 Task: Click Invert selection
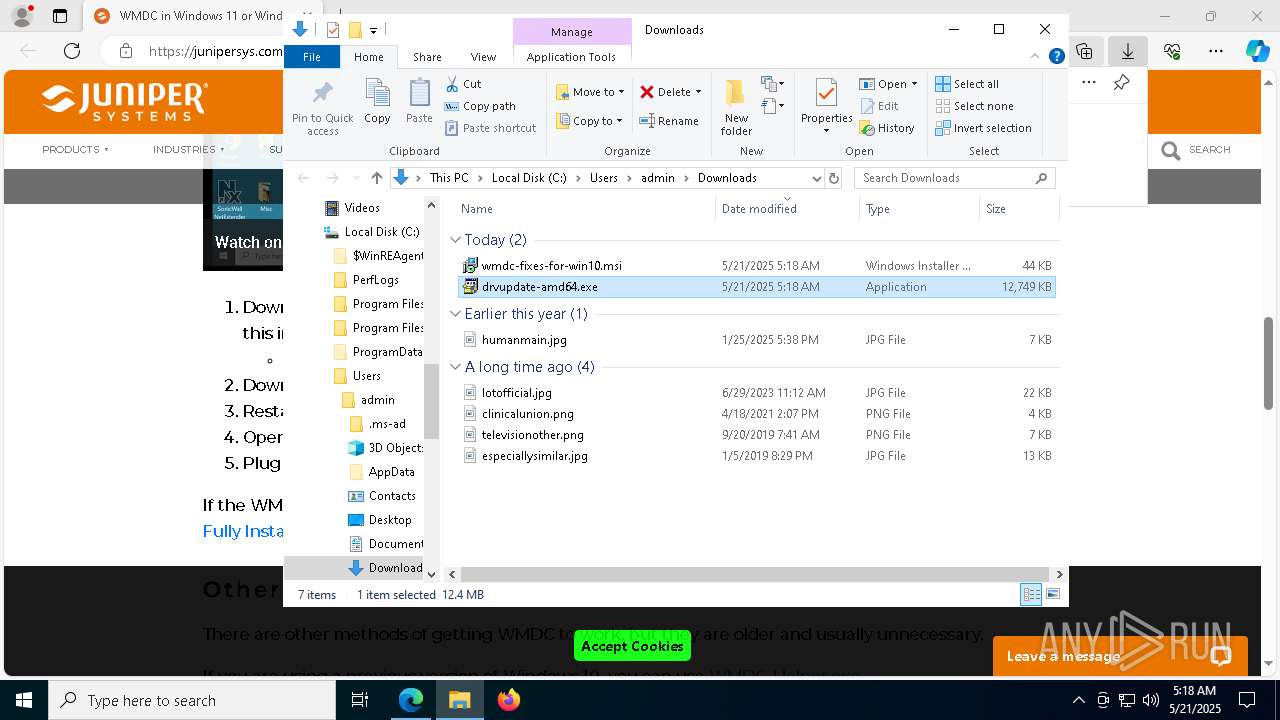pos(984,128)
